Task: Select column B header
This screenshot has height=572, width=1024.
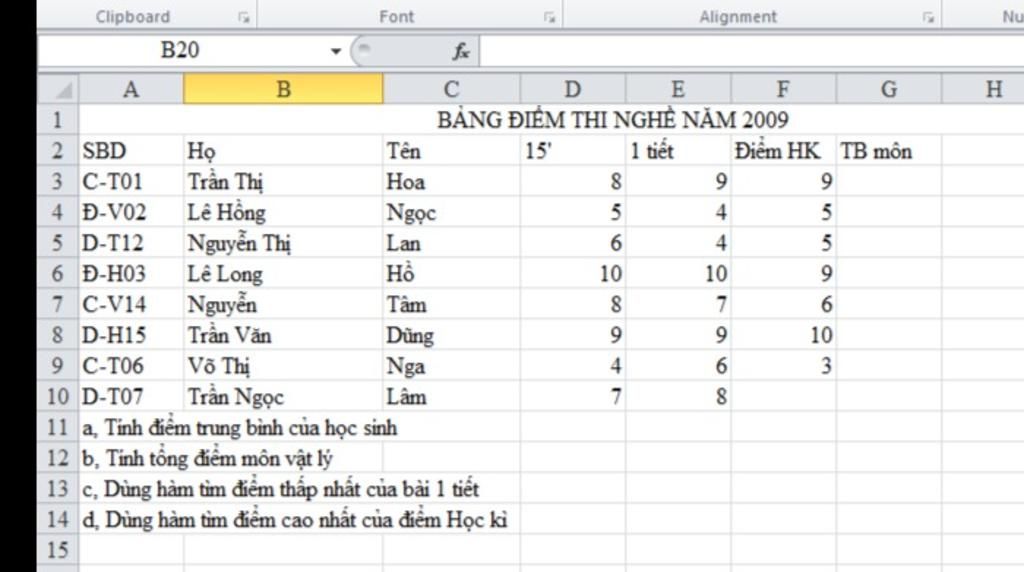Action: 283,89
